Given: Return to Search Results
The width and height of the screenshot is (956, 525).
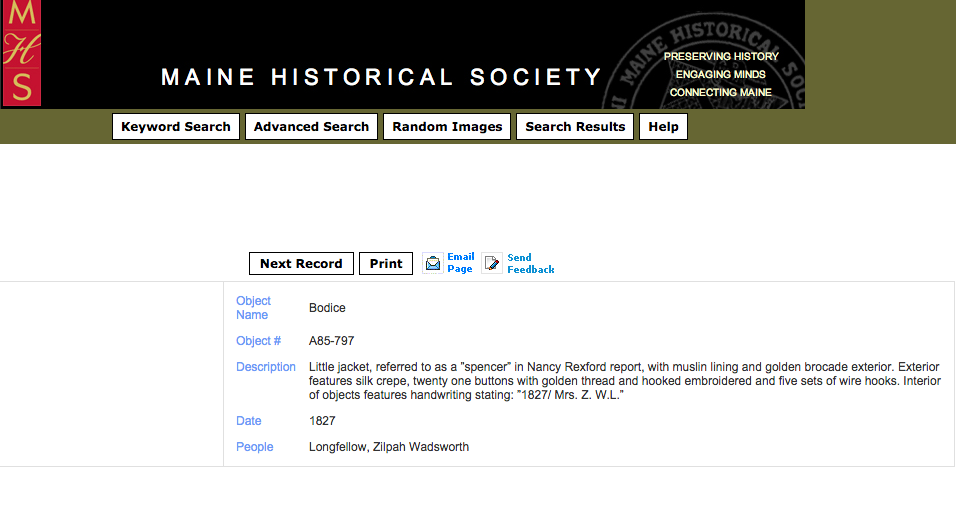Looking at the screenshot, I should click(x=575, y=127).
